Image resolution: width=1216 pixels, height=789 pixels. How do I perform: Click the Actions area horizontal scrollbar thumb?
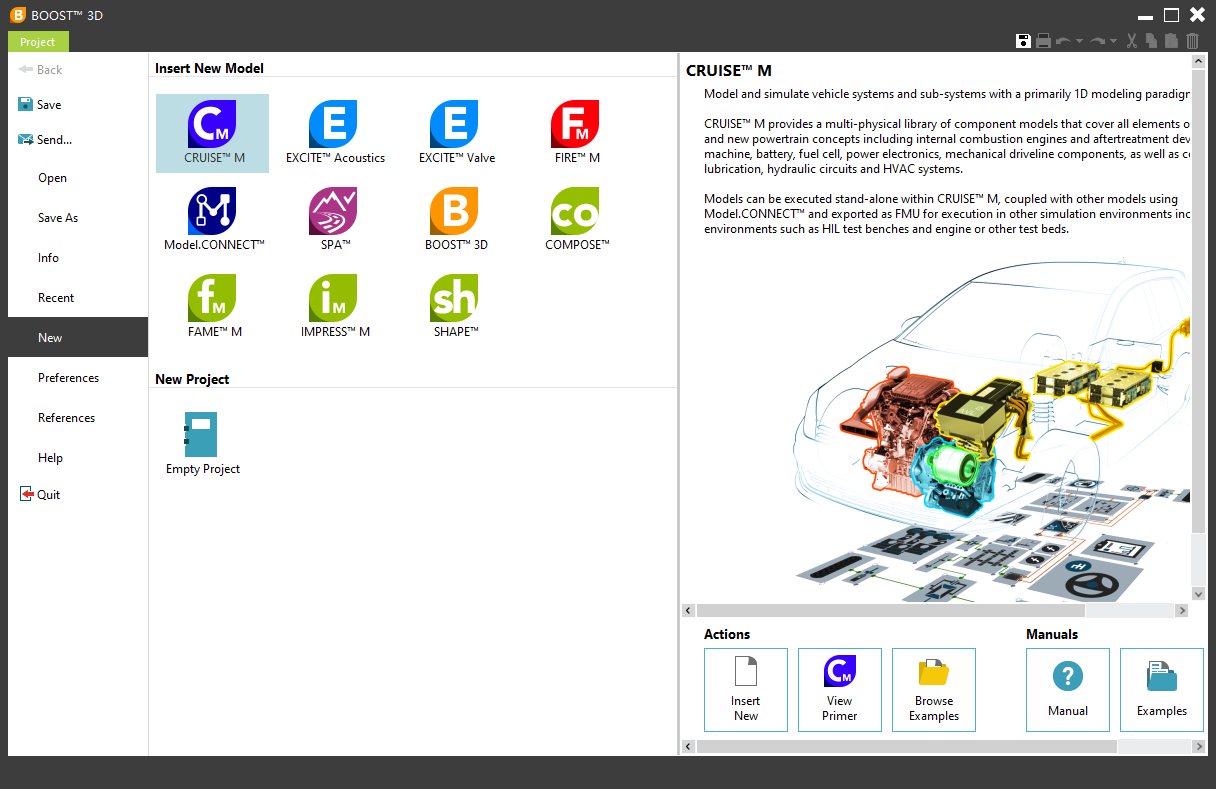tap(907, 746)
